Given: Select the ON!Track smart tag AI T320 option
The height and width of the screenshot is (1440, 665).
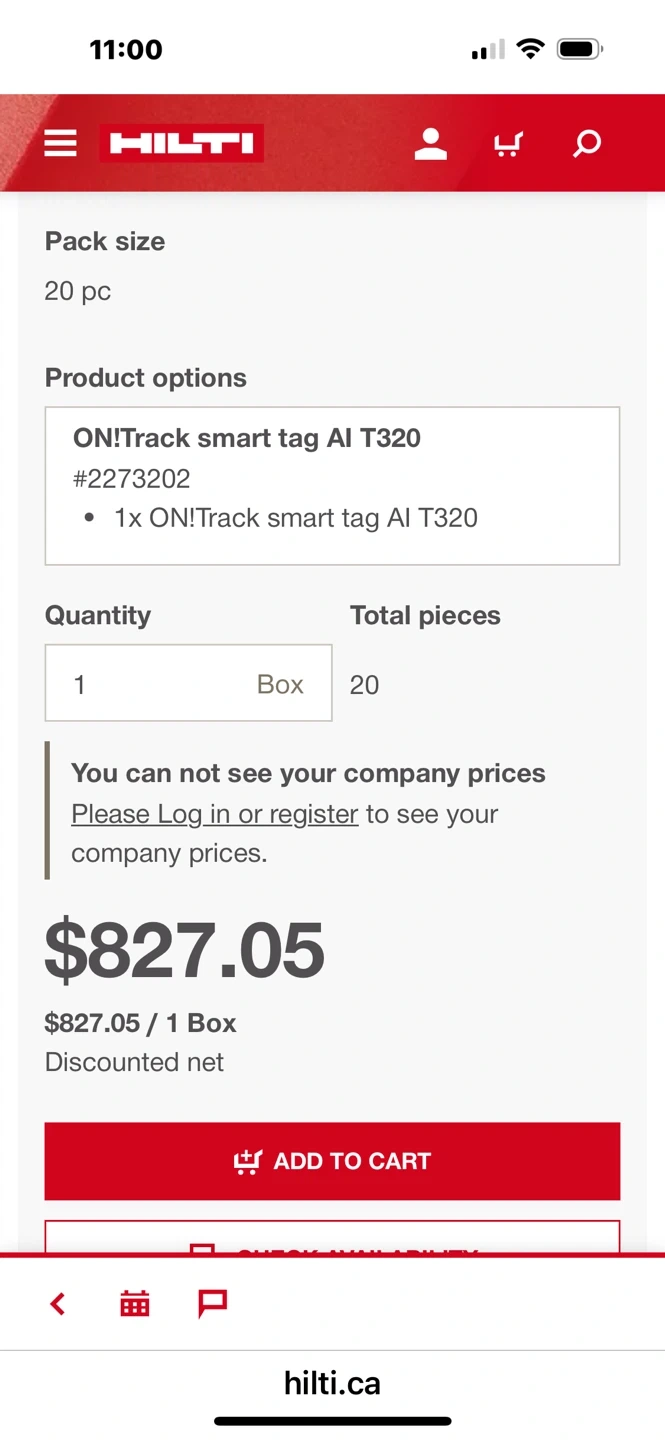Looking at the screenshot, I should (332, 486).
